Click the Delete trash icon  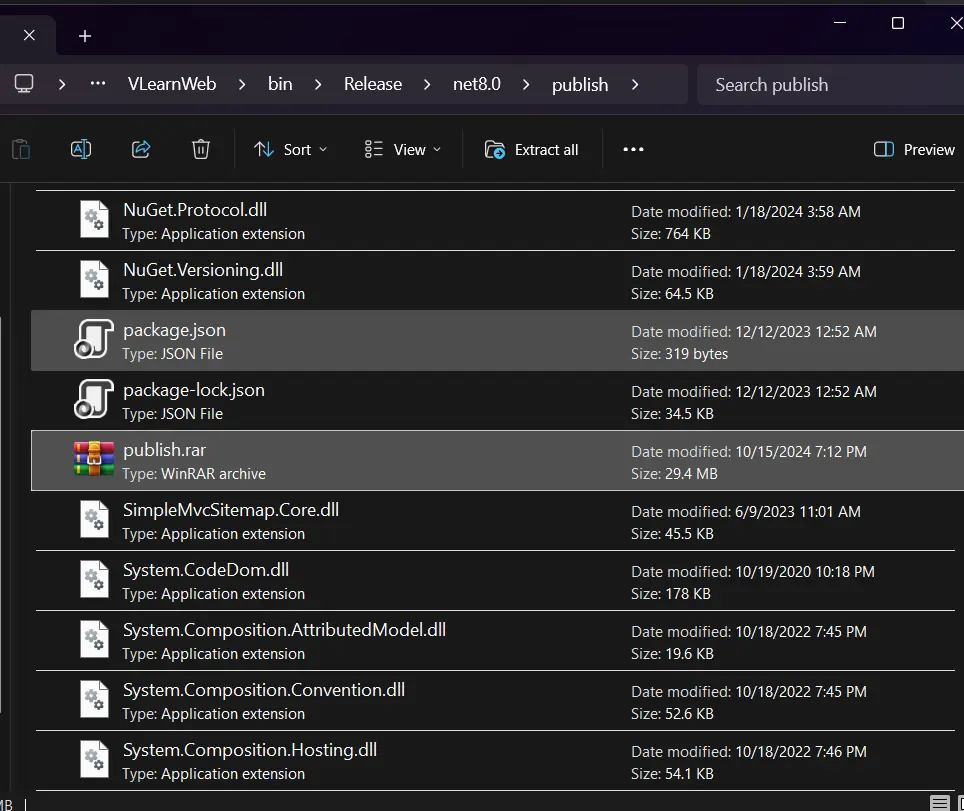click(200, 148)
